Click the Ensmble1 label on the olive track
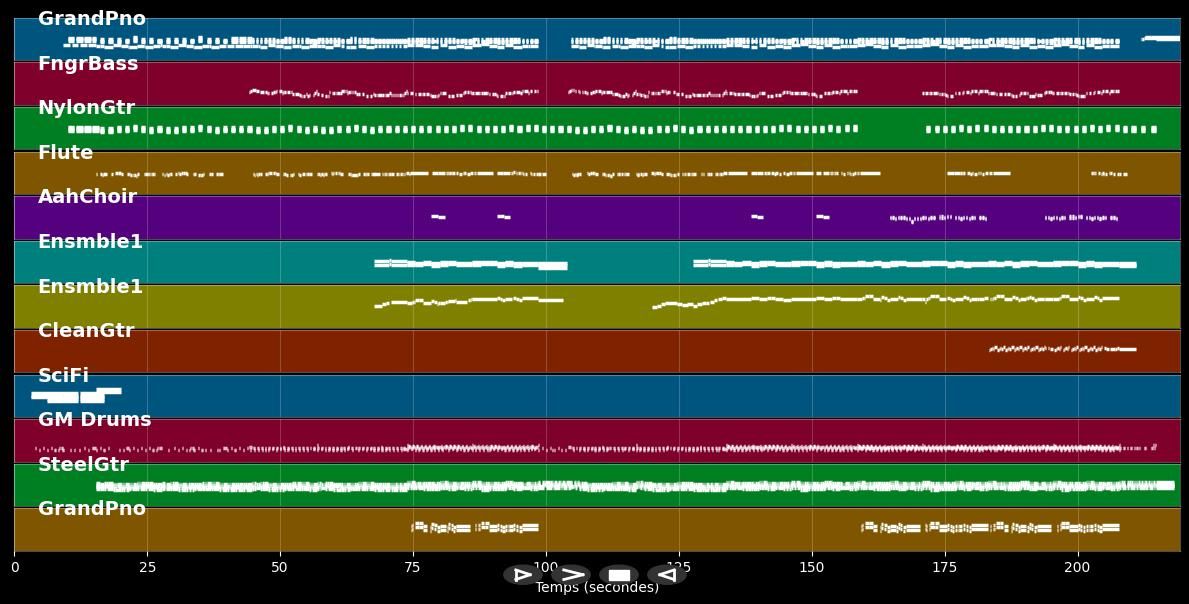 coord(90,287)
